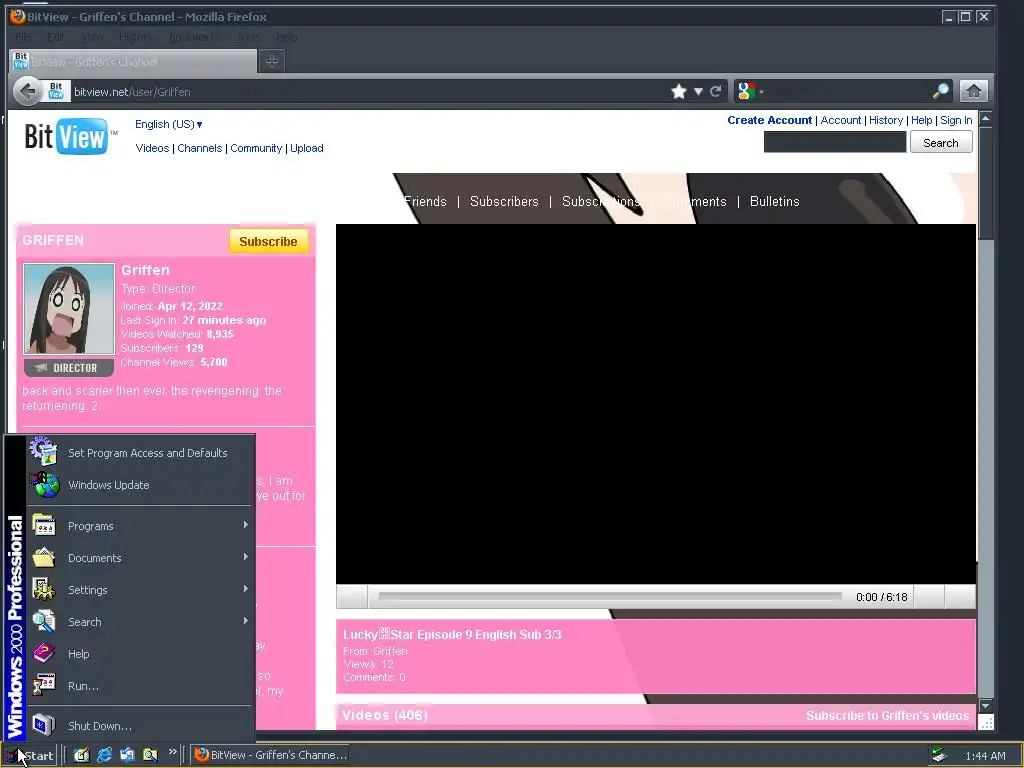Click the Search magnifier icon in Start menu
Screen dimensions: 1024x768
pyautogui.click(x=44, y=621)
